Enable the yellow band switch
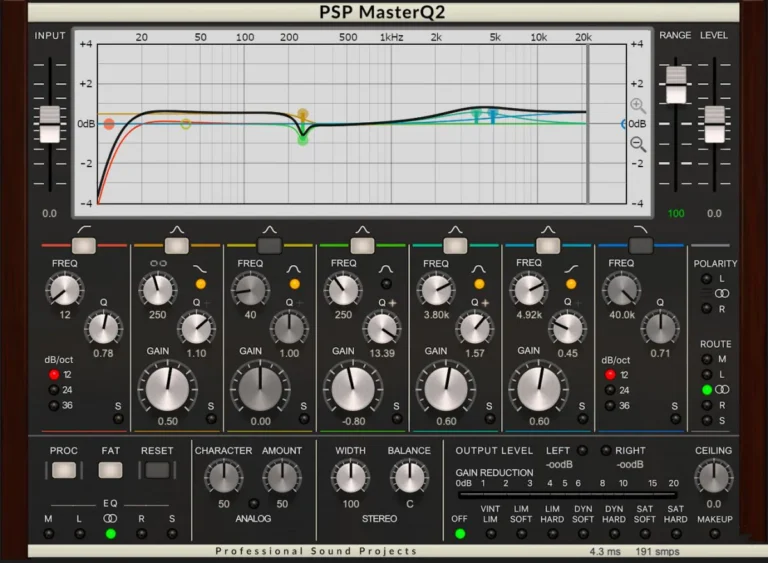 coord(270,245)
